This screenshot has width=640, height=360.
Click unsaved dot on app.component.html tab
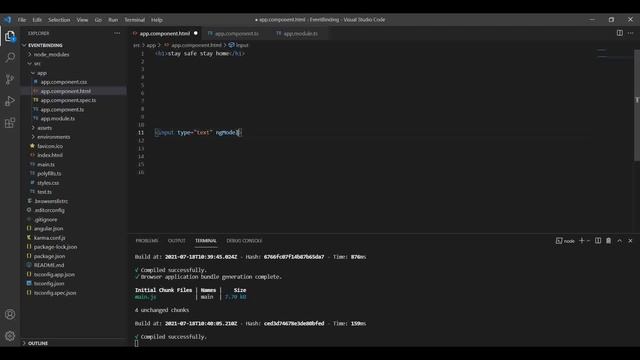coord(196,33)
